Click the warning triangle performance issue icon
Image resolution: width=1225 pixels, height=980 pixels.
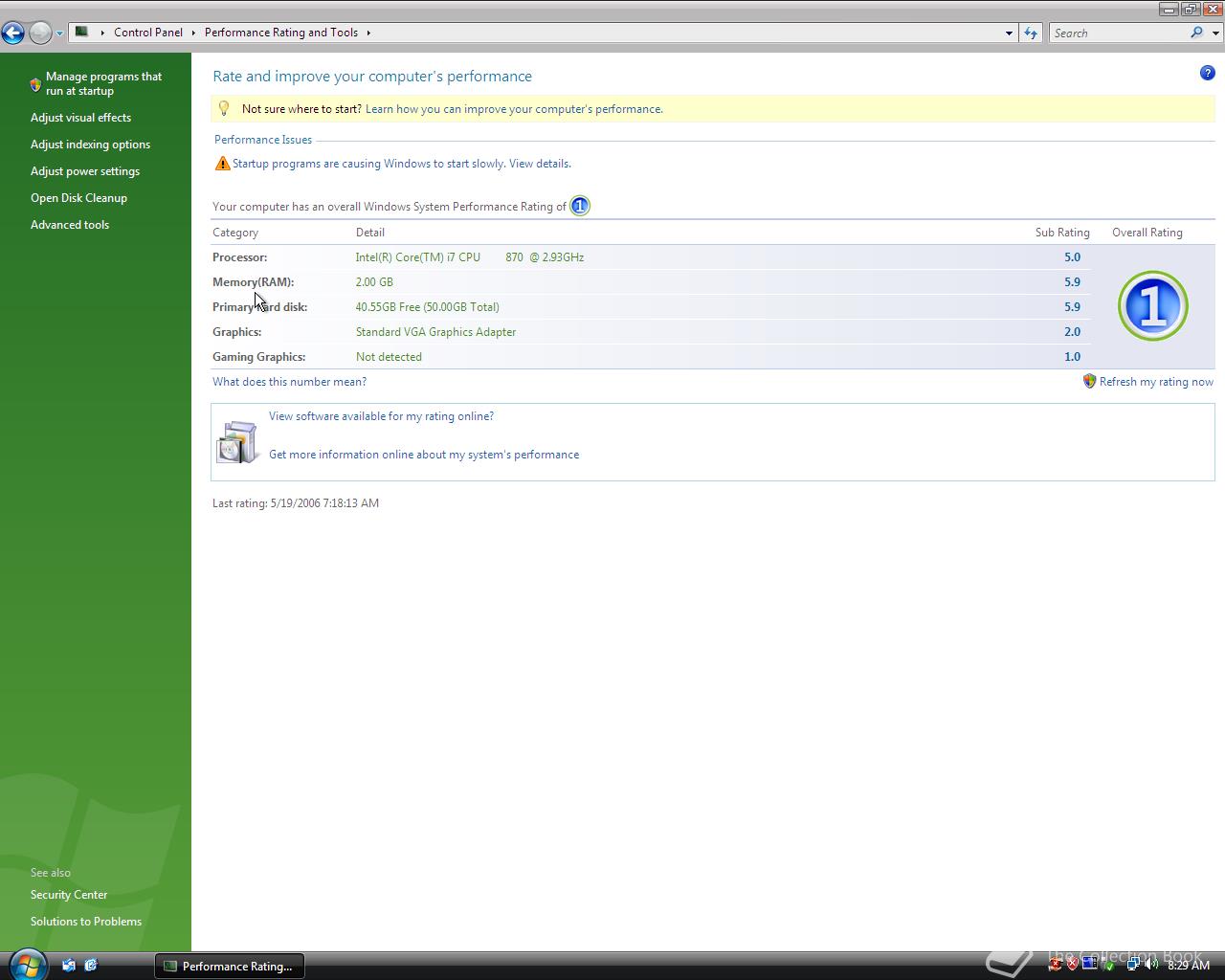222,164
